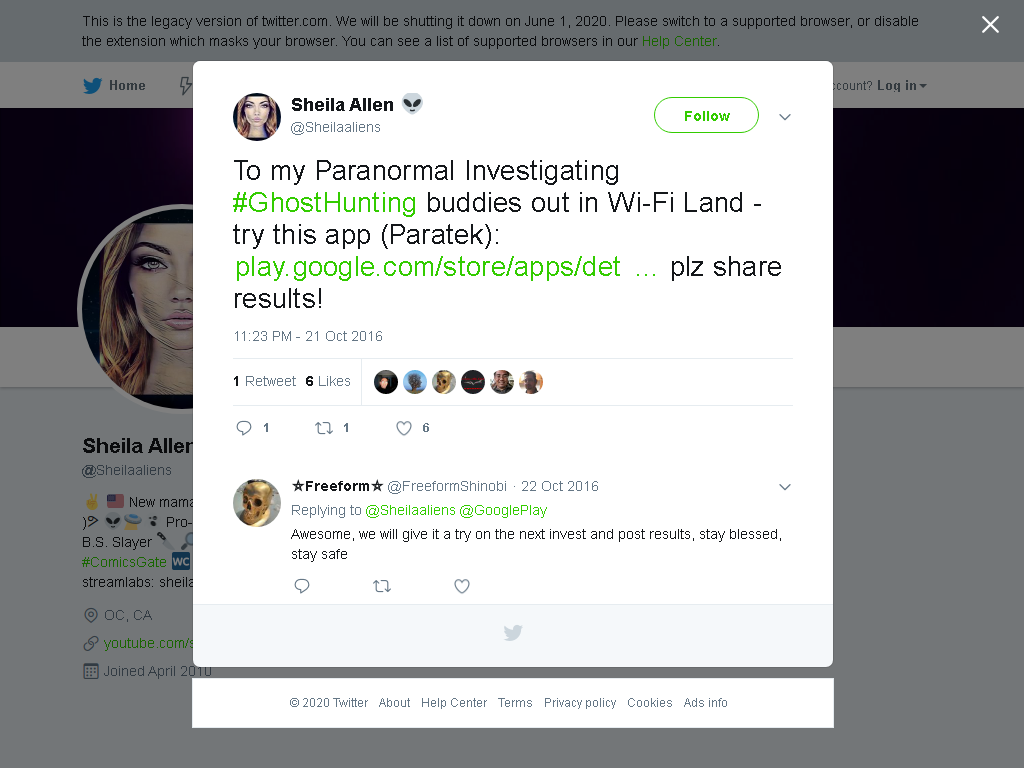Open the skull avatar of Freeform
The width and height of the screenshot is (1024, 768).
coord(257,502)
